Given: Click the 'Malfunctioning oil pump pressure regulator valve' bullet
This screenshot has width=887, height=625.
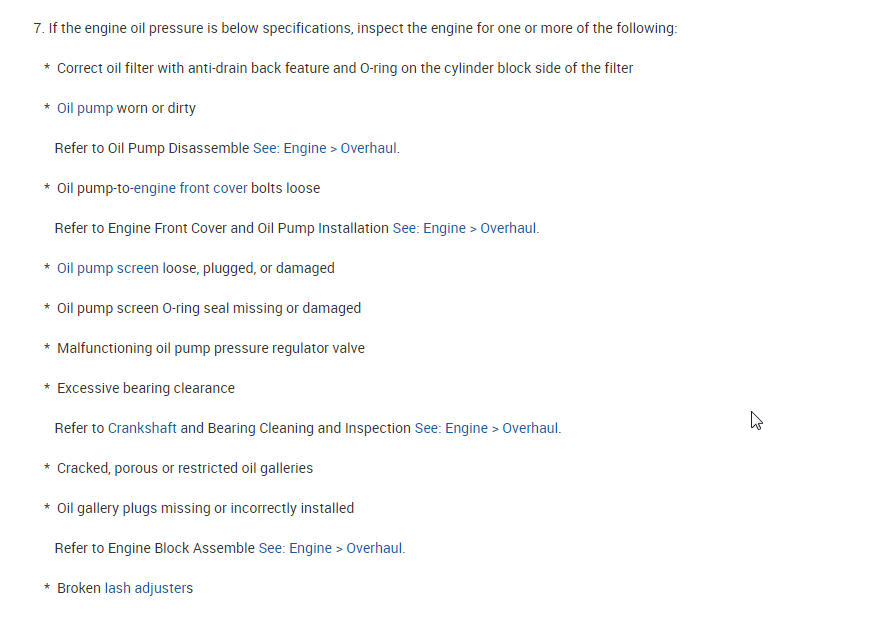Looking at the screenshot, I should [211, 348].
